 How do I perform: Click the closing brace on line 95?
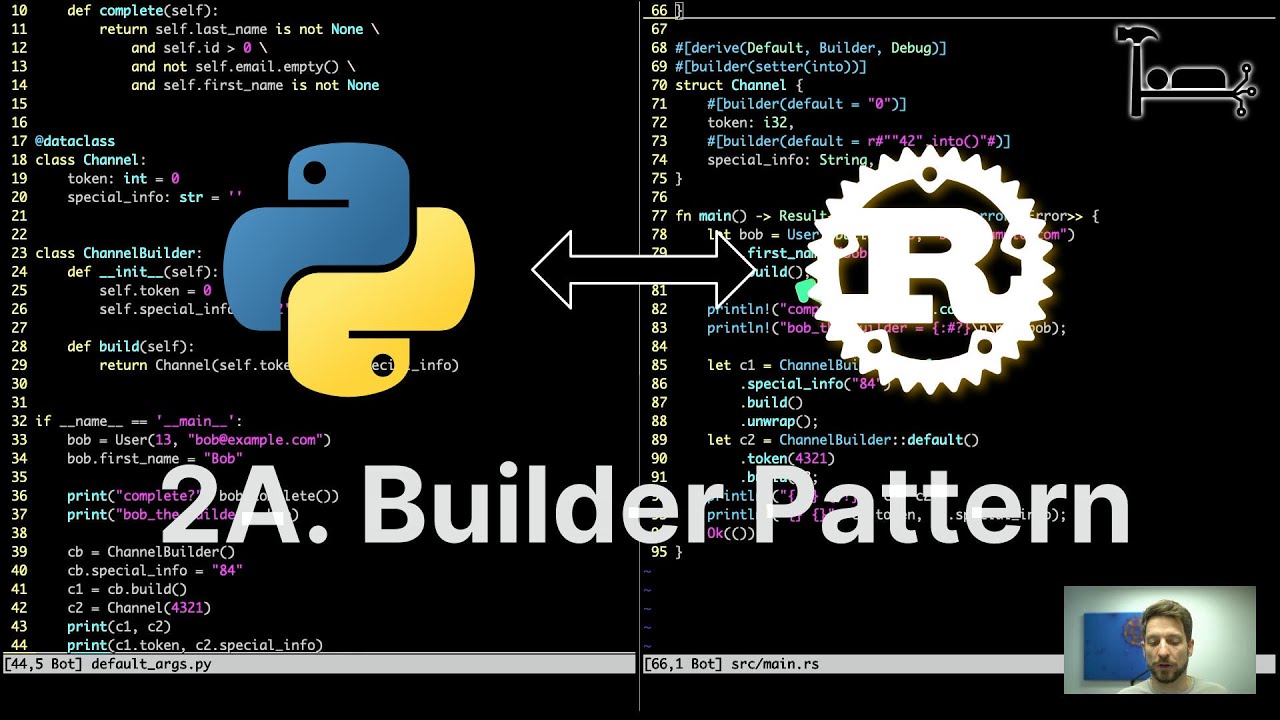(679, 552)
